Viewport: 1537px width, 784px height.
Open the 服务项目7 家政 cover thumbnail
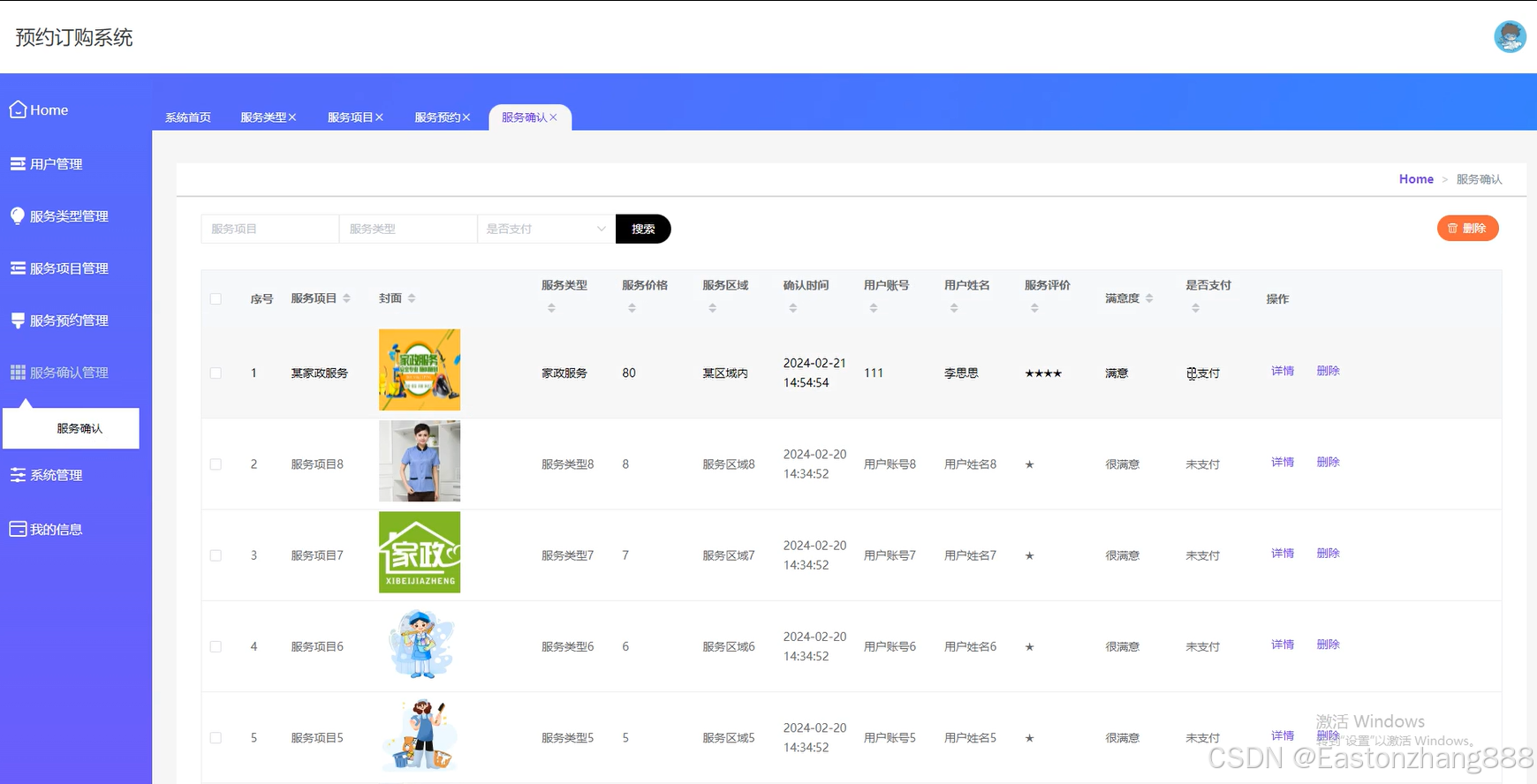coord(420,553)
